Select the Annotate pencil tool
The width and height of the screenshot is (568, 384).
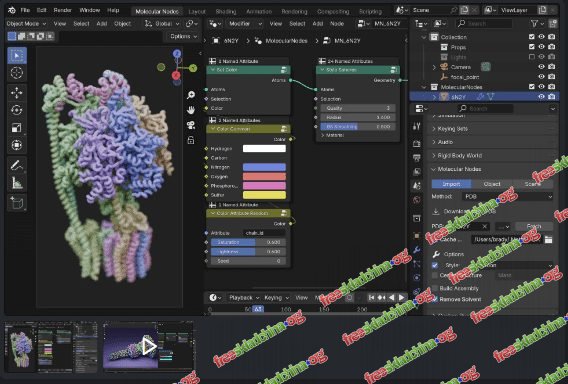[x=17, y=165]
